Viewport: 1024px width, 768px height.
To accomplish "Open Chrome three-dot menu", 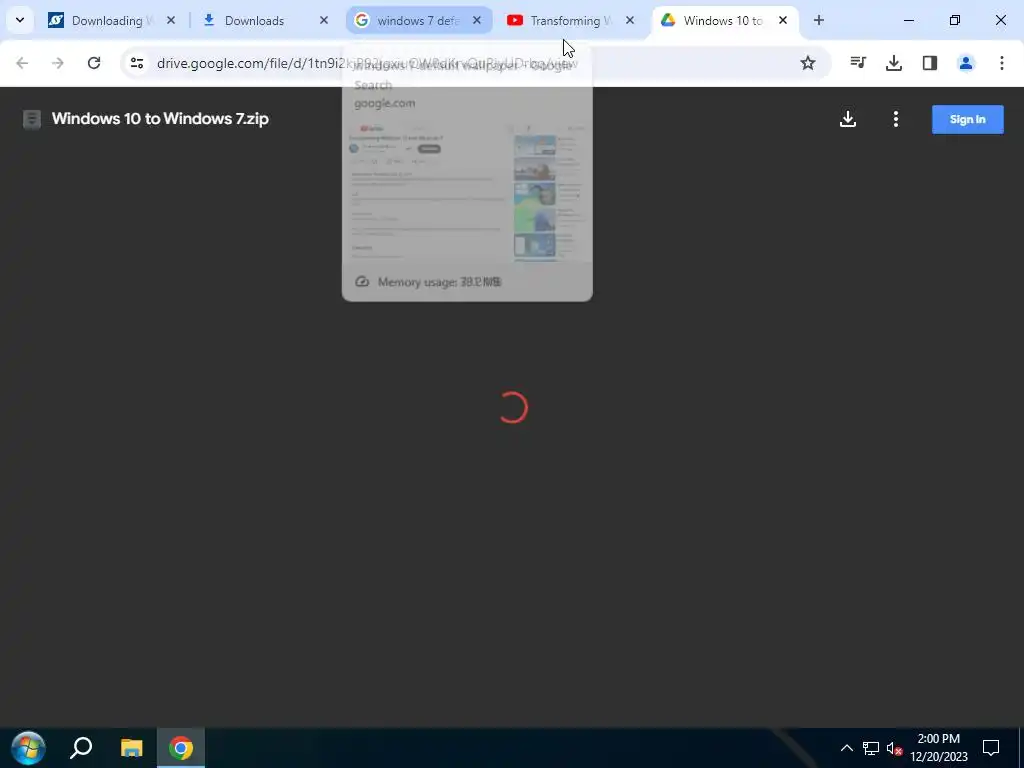I will point(1002,63).
